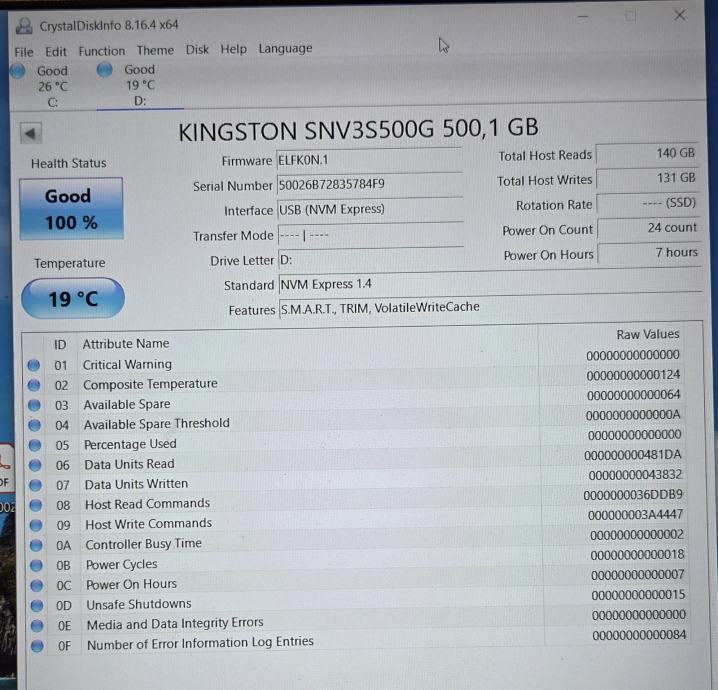Click the Power On Hours value 7 hours

click(649, 253)
